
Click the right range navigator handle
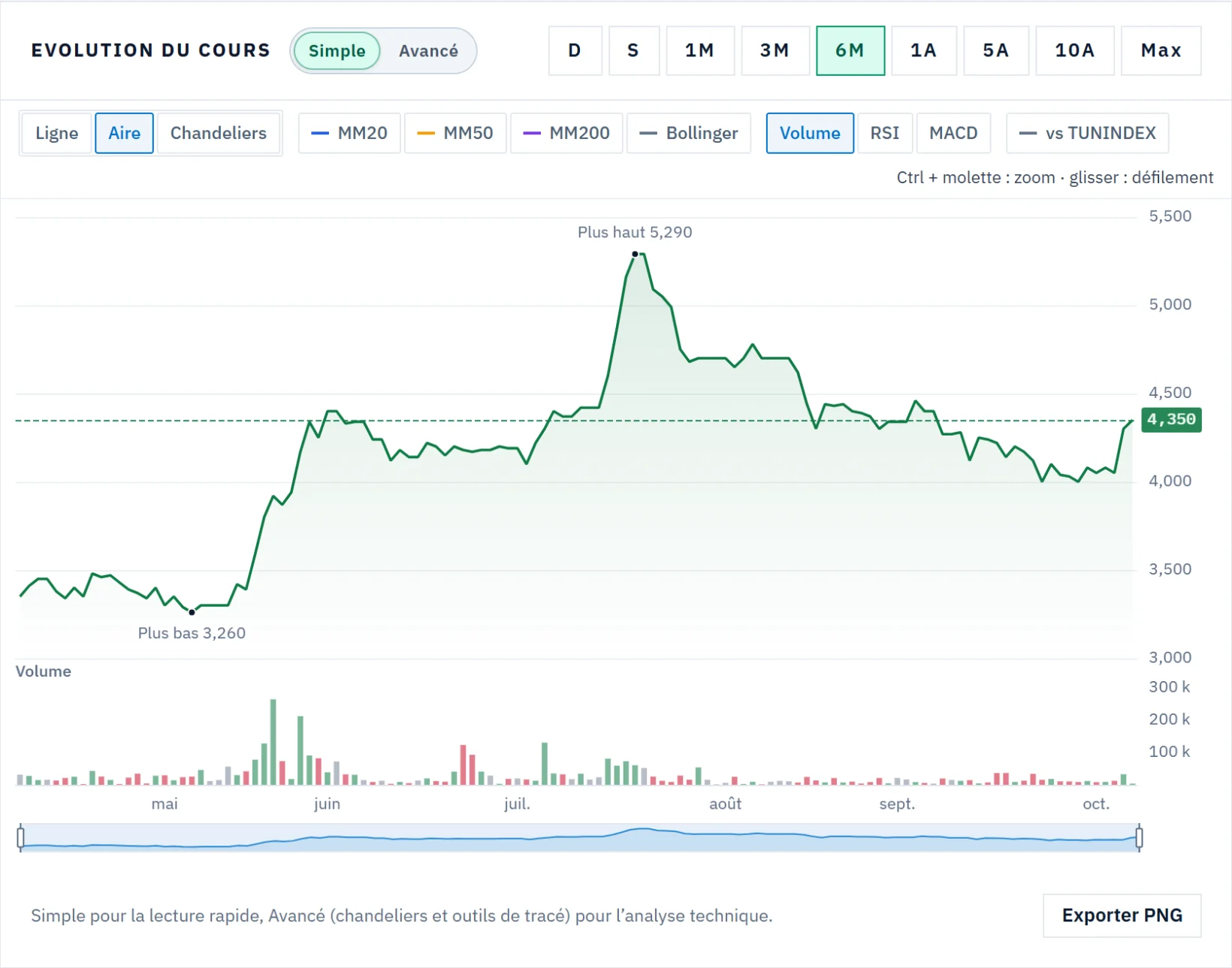pos(1140,837)
